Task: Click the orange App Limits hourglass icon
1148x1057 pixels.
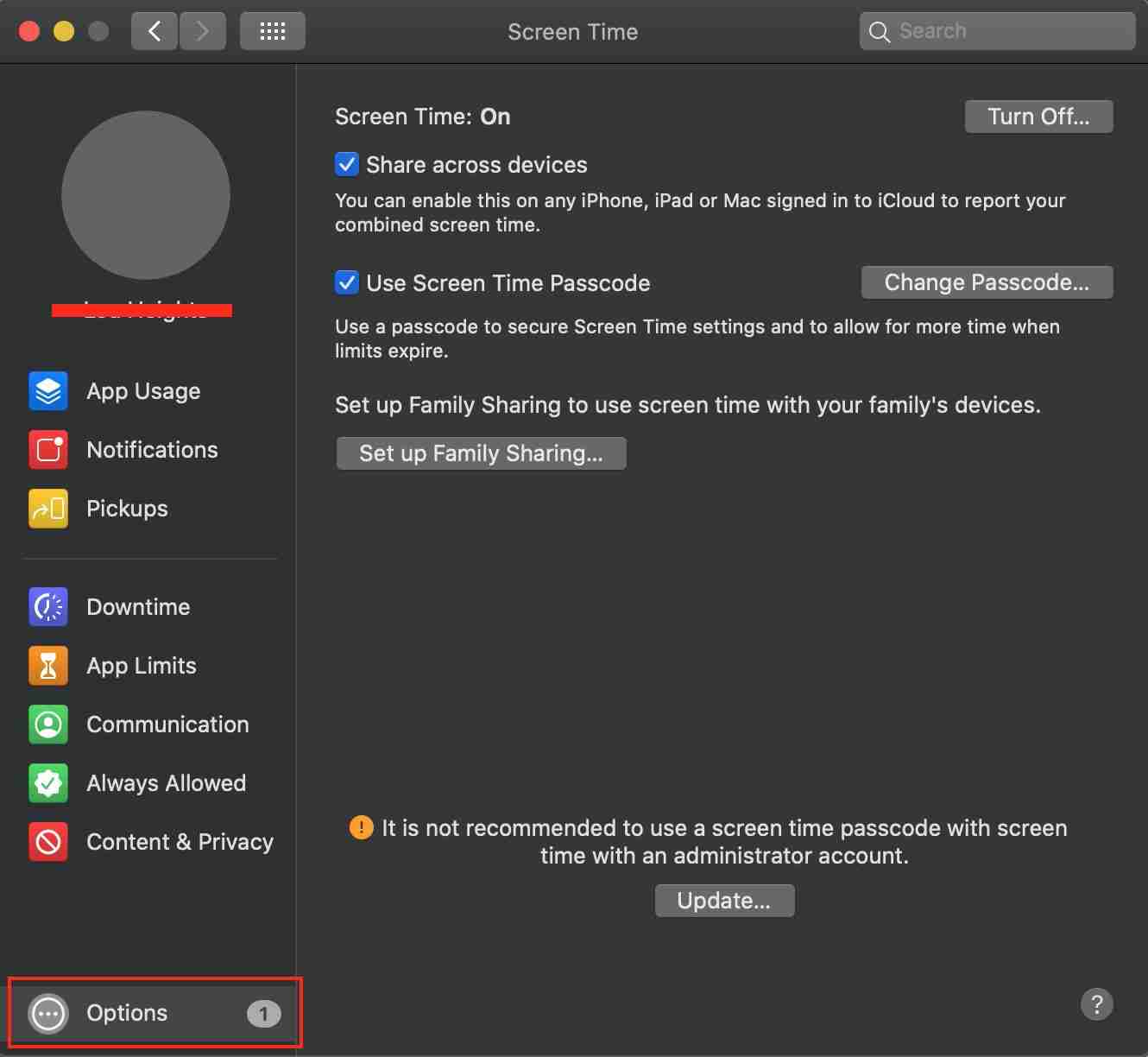Action: click(48, 666)
